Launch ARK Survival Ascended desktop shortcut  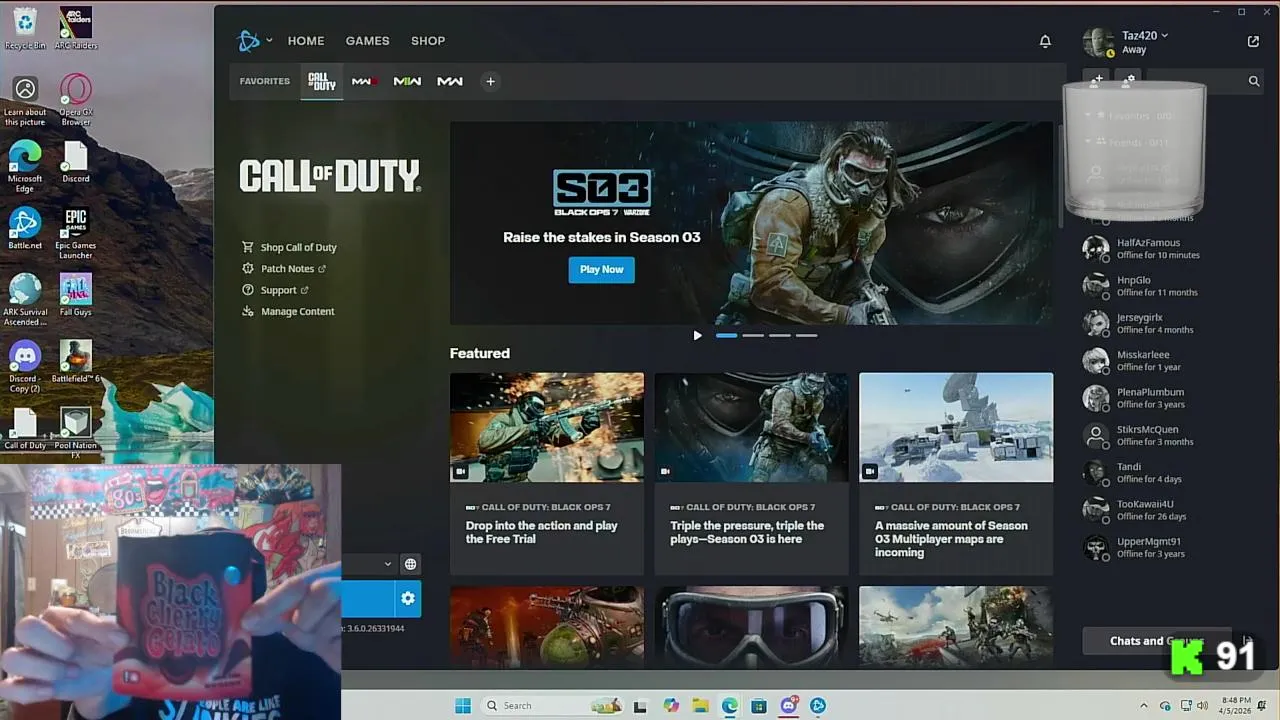[x=25, y=300]
